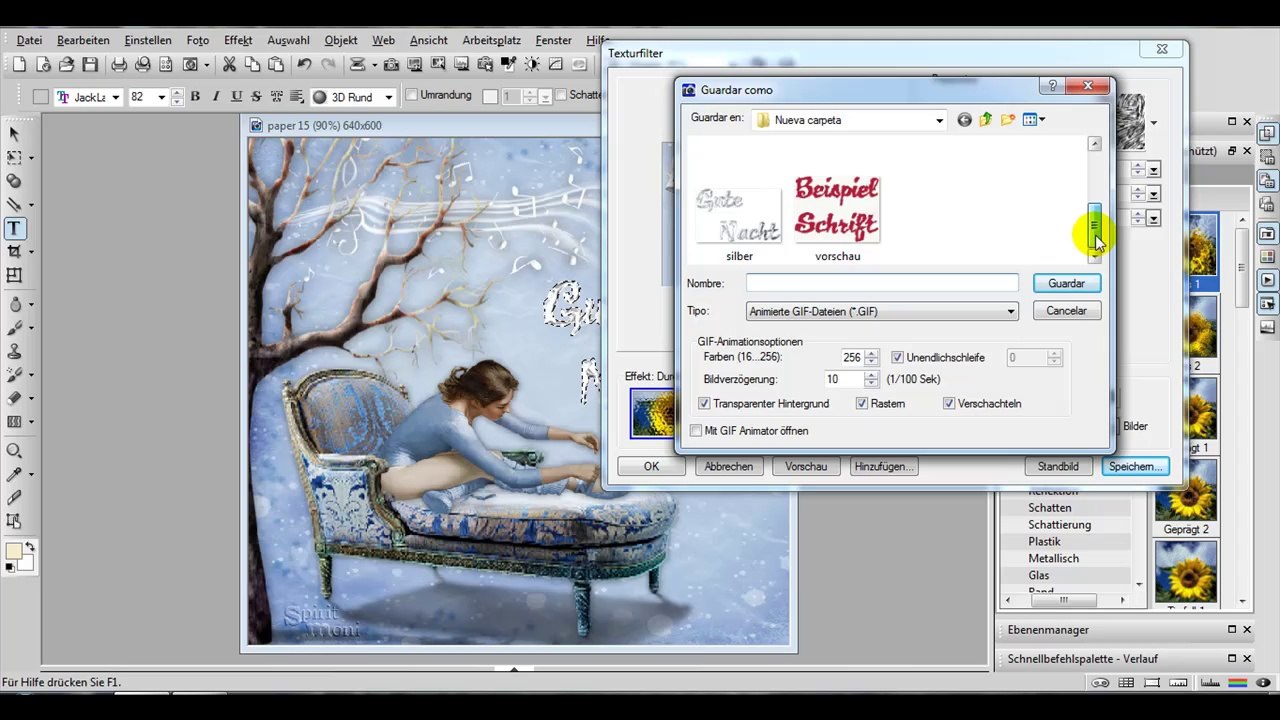Create new folder in Guardar como dialog
1280x720 pixels.
tap(1008, 120)
